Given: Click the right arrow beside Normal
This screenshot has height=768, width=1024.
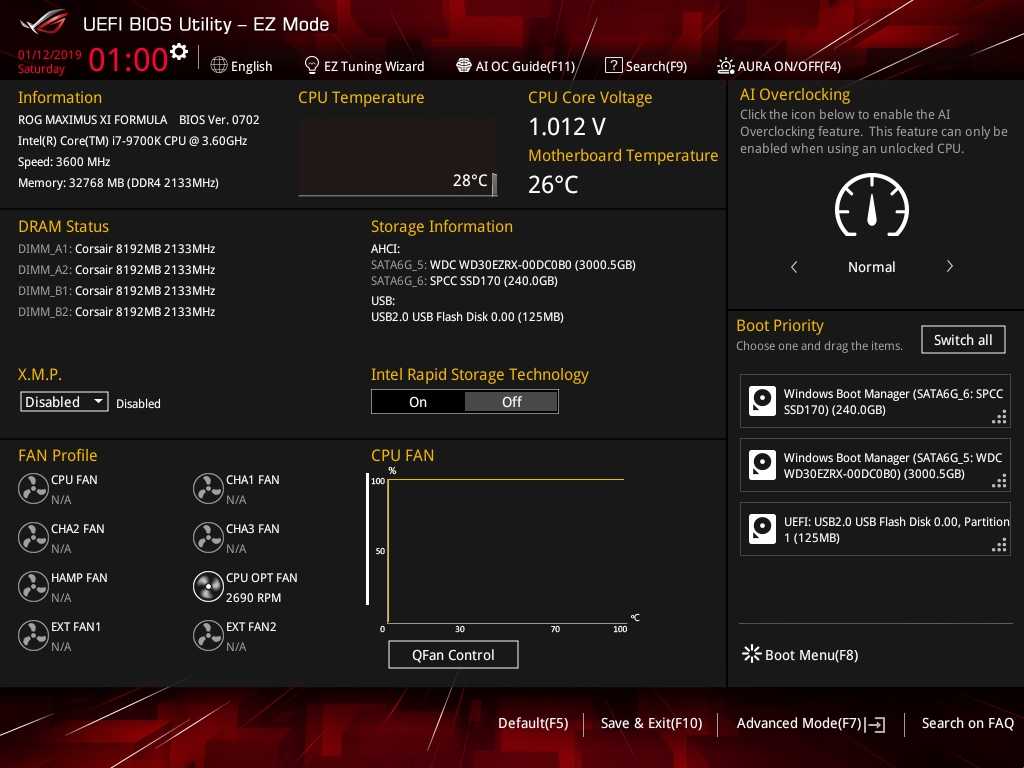Looking at the screenshot, I should [949, 267].
